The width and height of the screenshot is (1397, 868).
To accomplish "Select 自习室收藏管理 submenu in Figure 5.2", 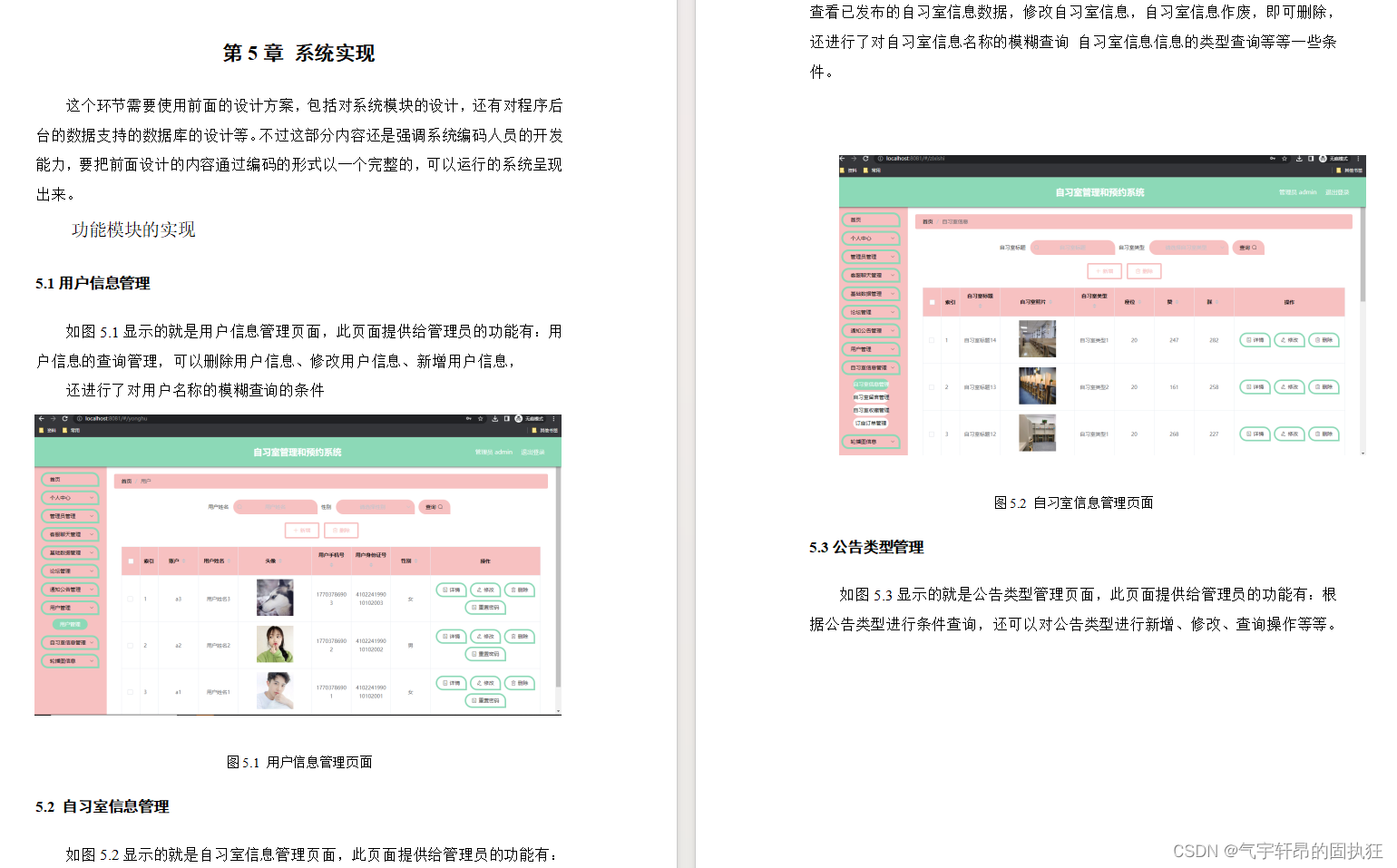I will point(871,410).
